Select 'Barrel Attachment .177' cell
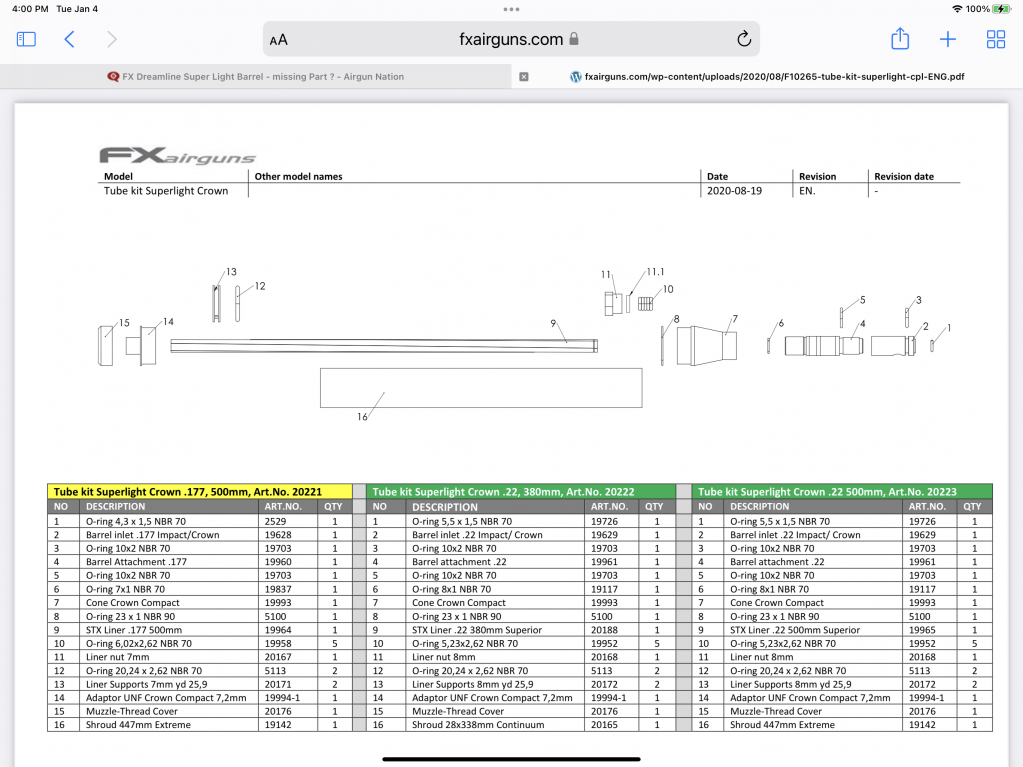This screenshot has height=767, width=1023. 169,562
